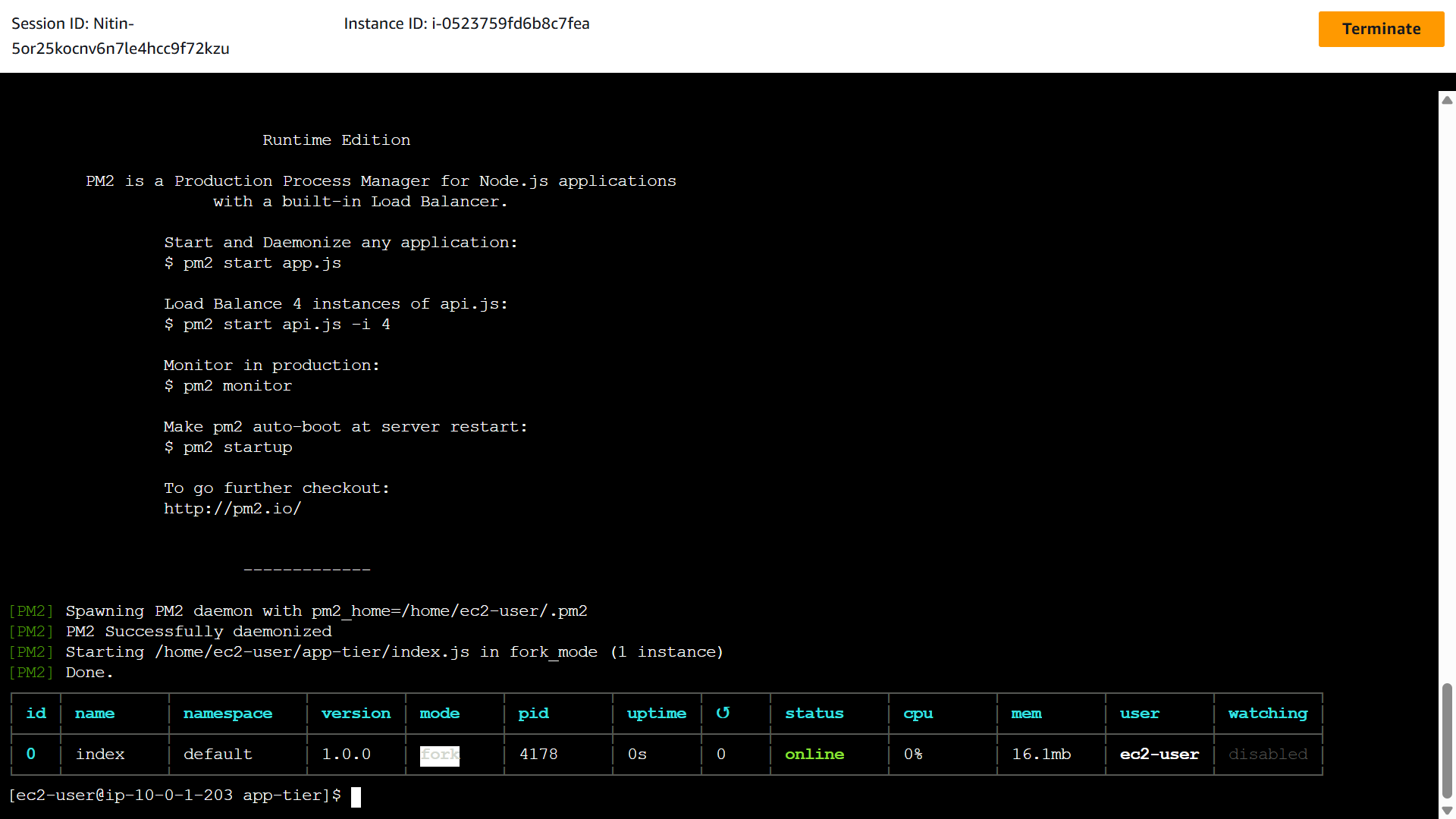Click the '[PM2] Done.' log line
Screen dimensions: 1456x819
pyautogui.click(x=61, y=673)
